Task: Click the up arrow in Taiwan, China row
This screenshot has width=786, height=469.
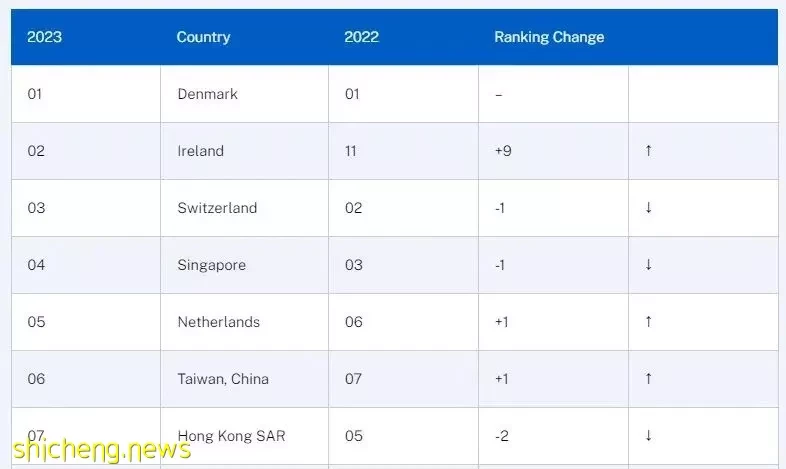Action: coord(648,378)
